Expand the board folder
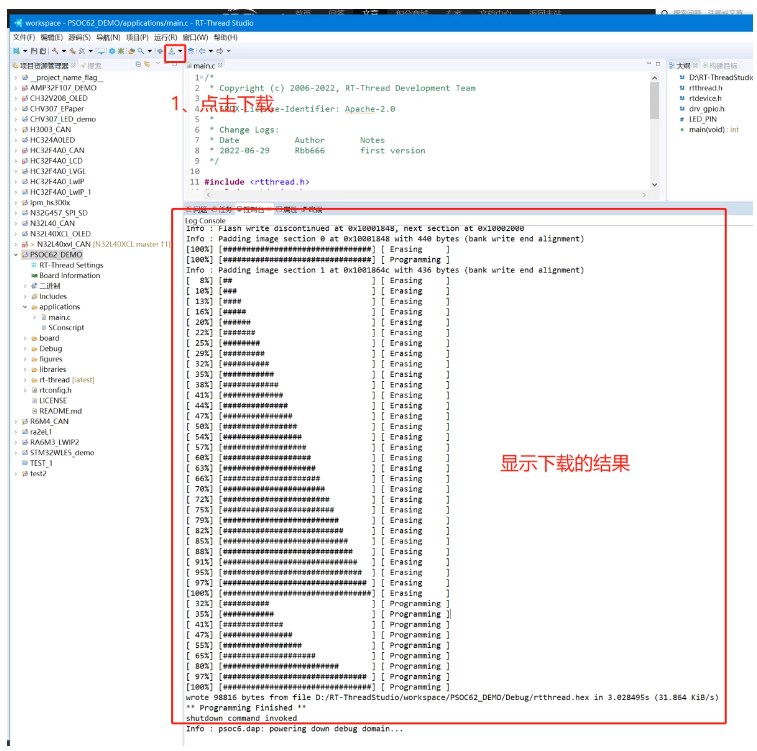 tap(25, 338)
